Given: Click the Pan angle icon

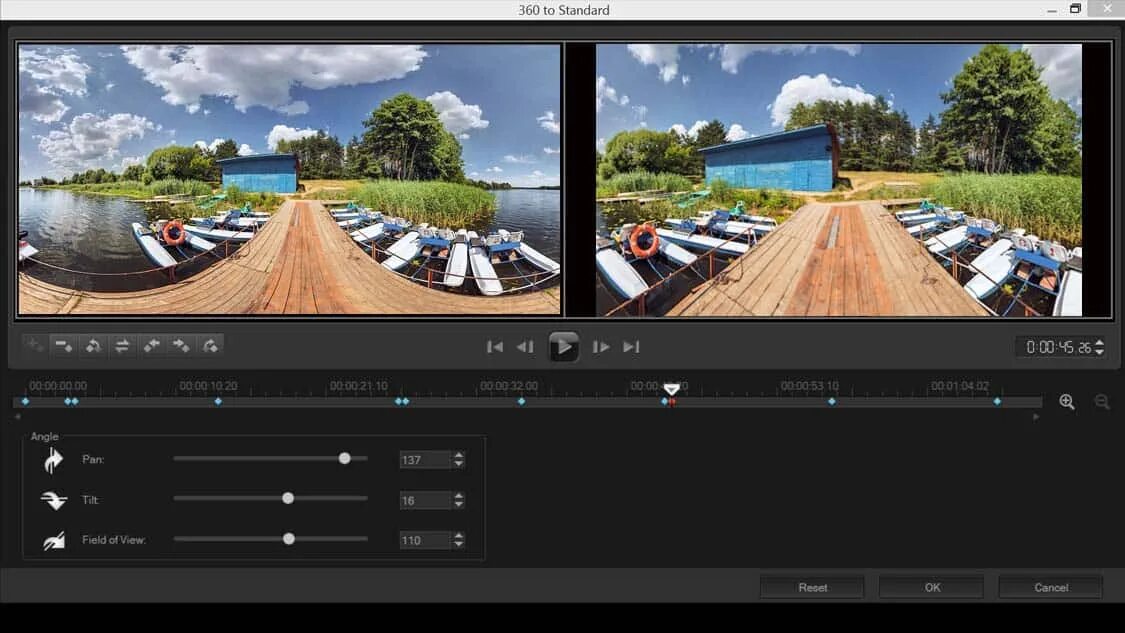Looking at the screenshot, I should [53, 460].
